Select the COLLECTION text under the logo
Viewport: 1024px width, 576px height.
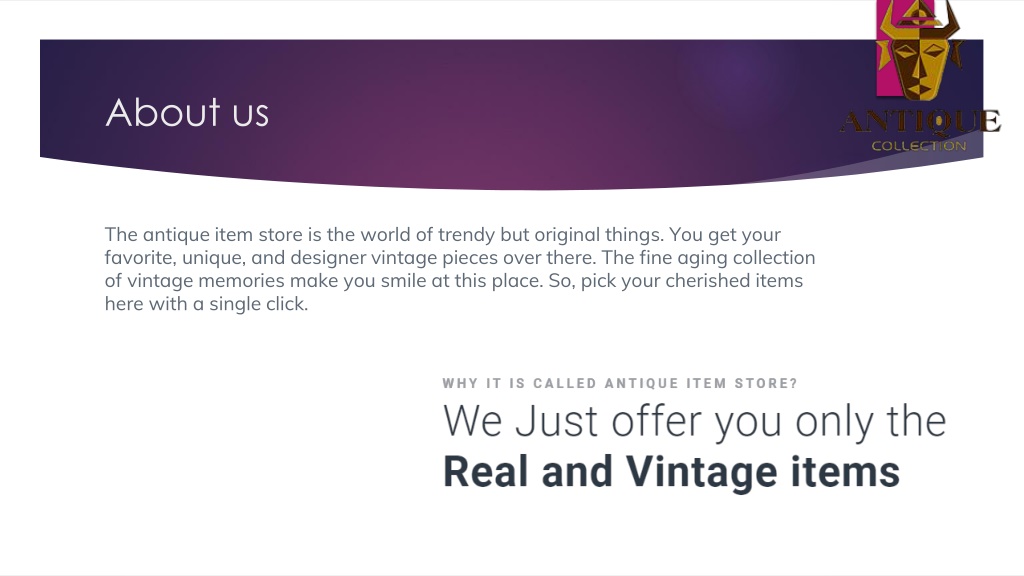pyautogui.click(x=919, y=146)
